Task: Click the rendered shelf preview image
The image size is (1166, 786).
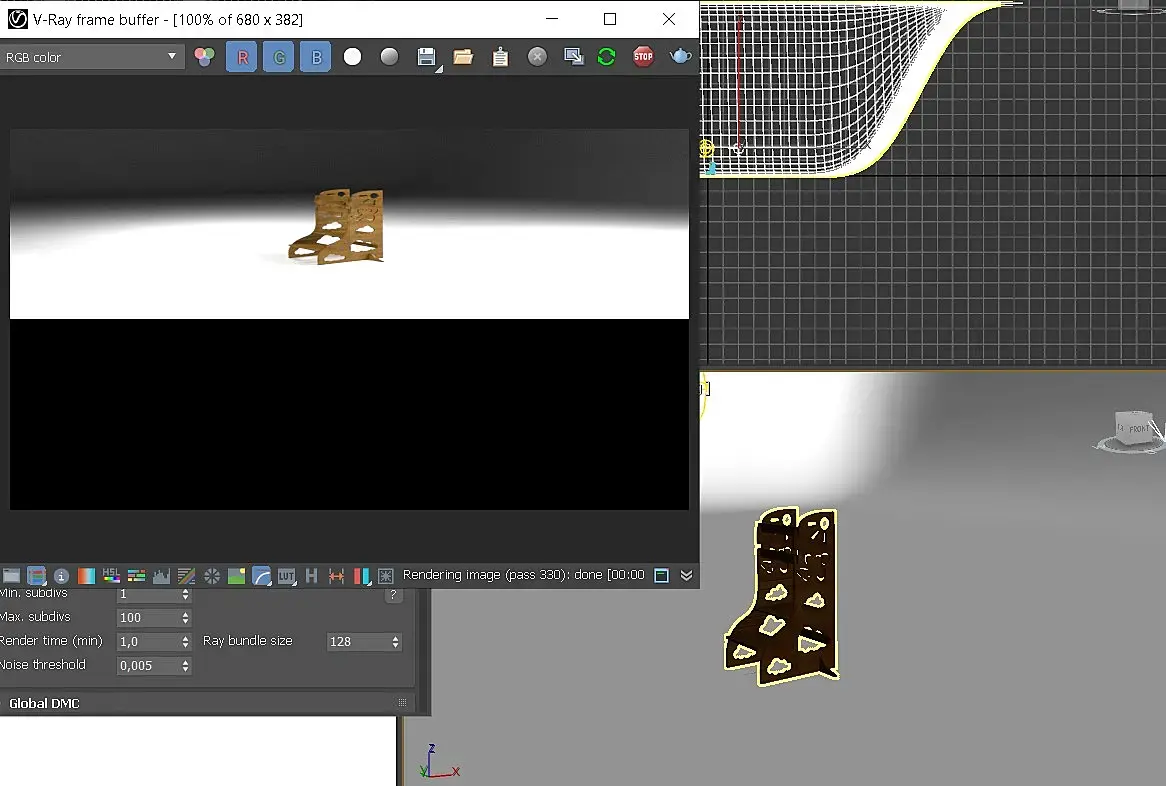Action: pyautogui.click(x=337, y=226)
